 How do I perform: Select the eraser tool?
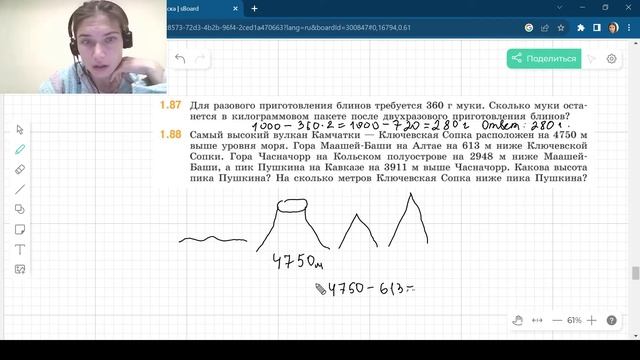click(x=20, y=169)
